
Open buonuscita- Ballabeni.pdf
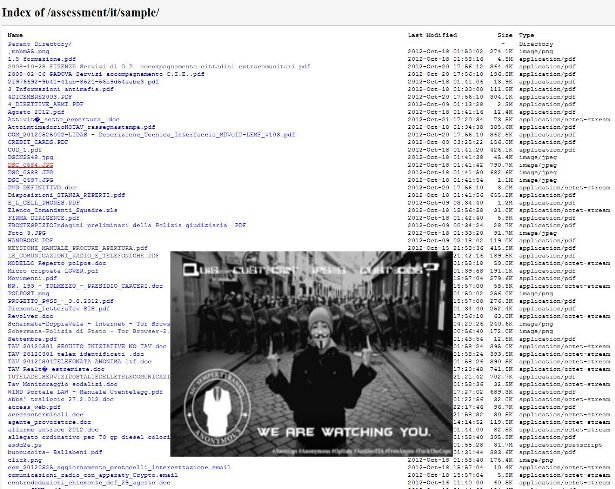(x=55, y=452)
